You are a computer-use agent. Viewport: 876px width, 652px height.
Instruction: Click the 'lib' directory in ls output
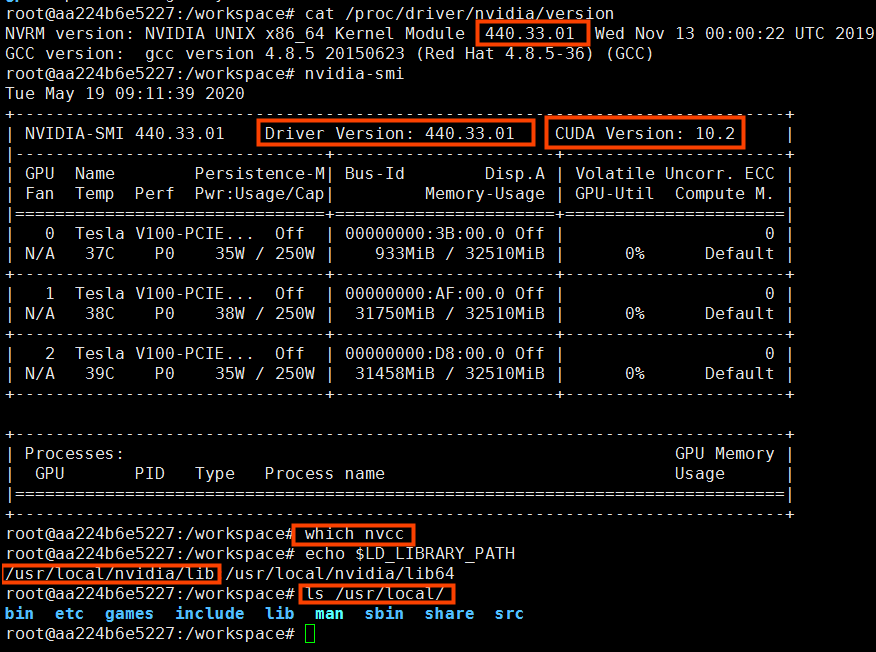[x=280, y=613]
